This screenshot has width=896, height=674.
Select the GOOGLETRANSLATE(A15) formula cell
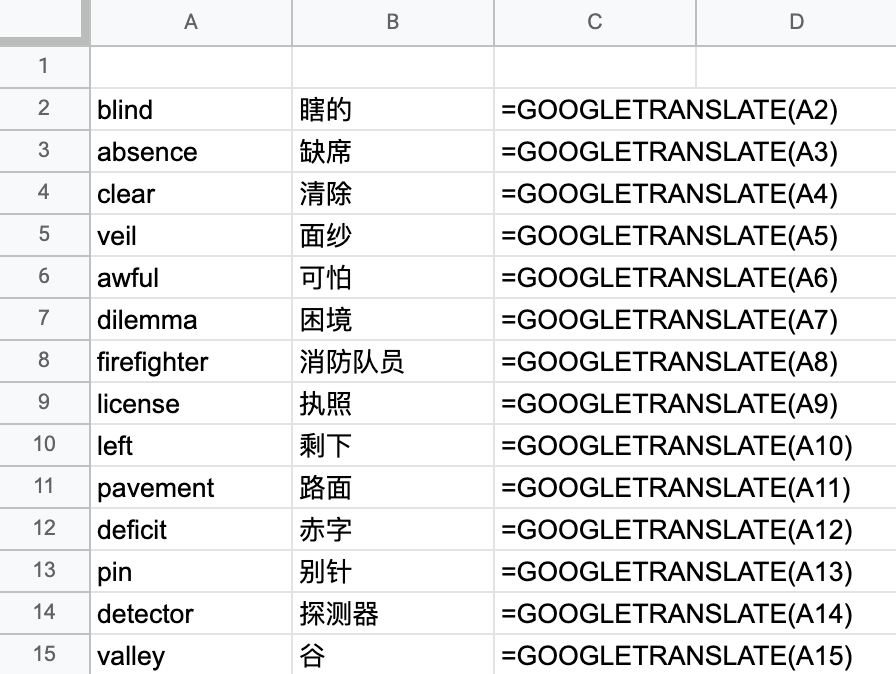(595, 655)
